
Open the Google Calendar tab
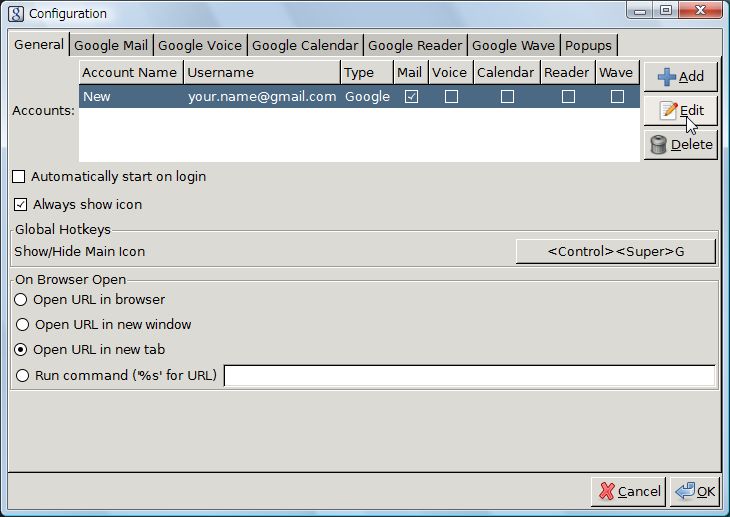(305, 46)
